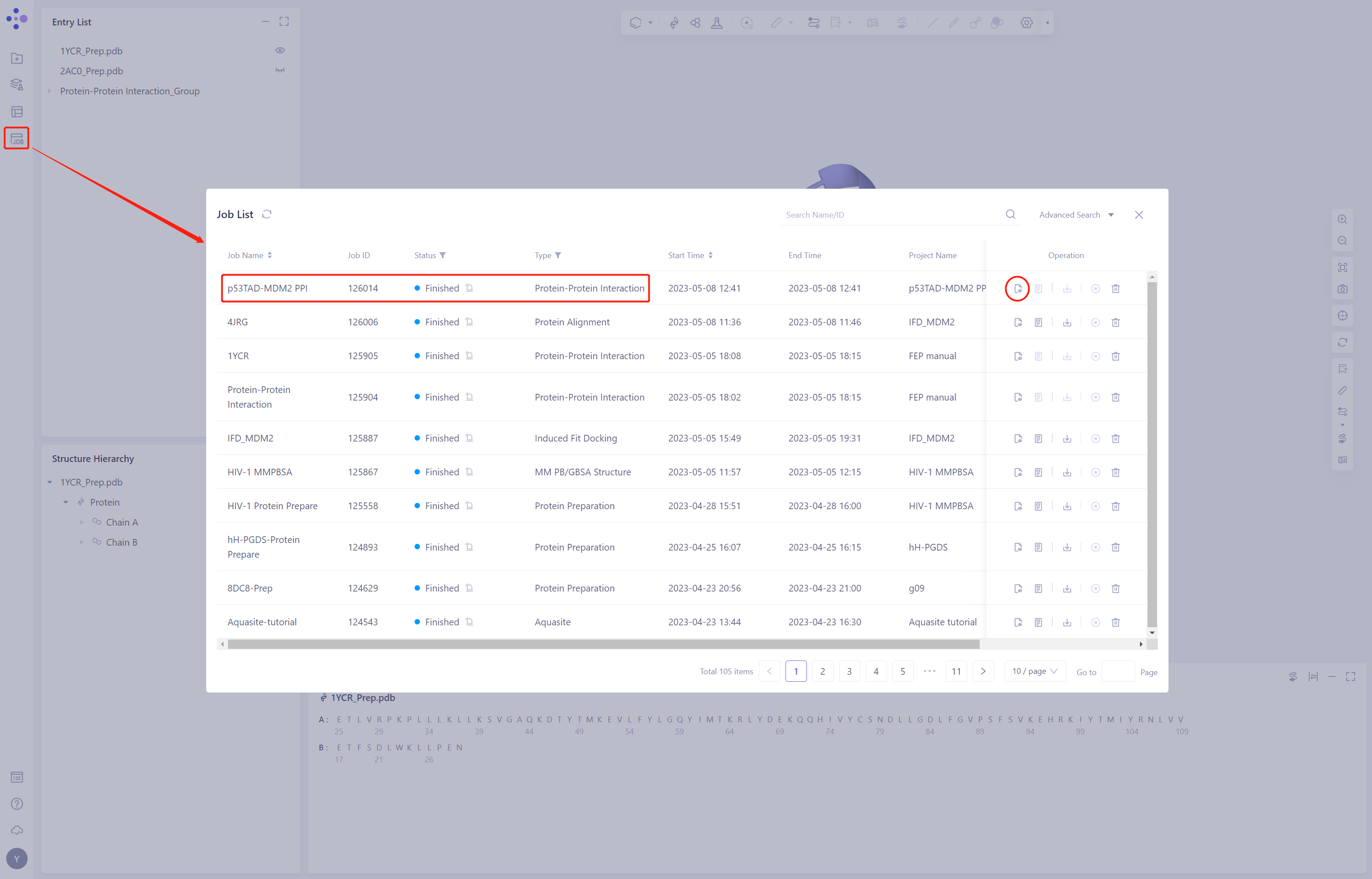Delete the 4JRG job with trash icon
Screen dimensions: 1372x879
point(1115,323)
